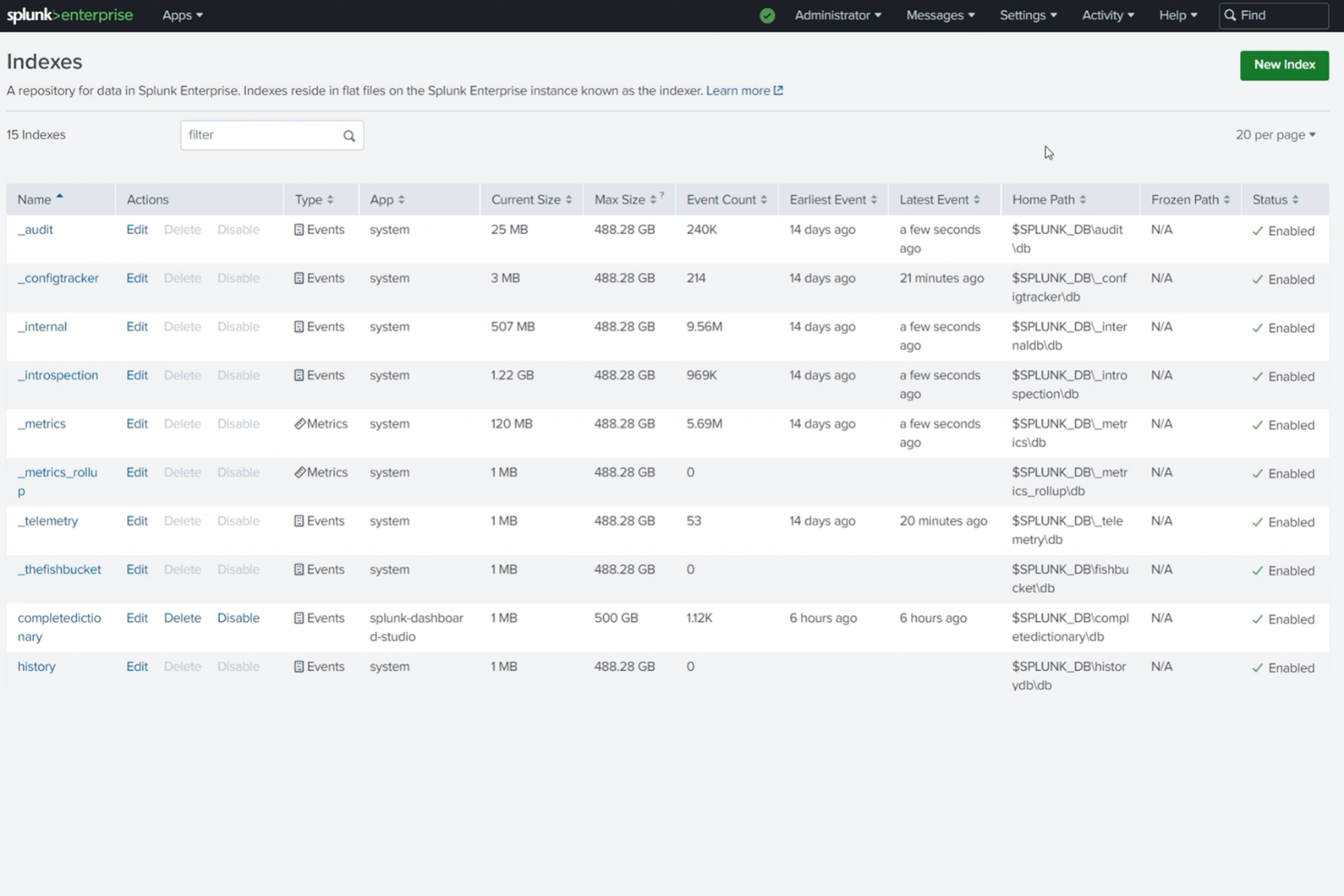Open the Apps dropdown menu
The image size is (1344, 896).
(182, 15)
